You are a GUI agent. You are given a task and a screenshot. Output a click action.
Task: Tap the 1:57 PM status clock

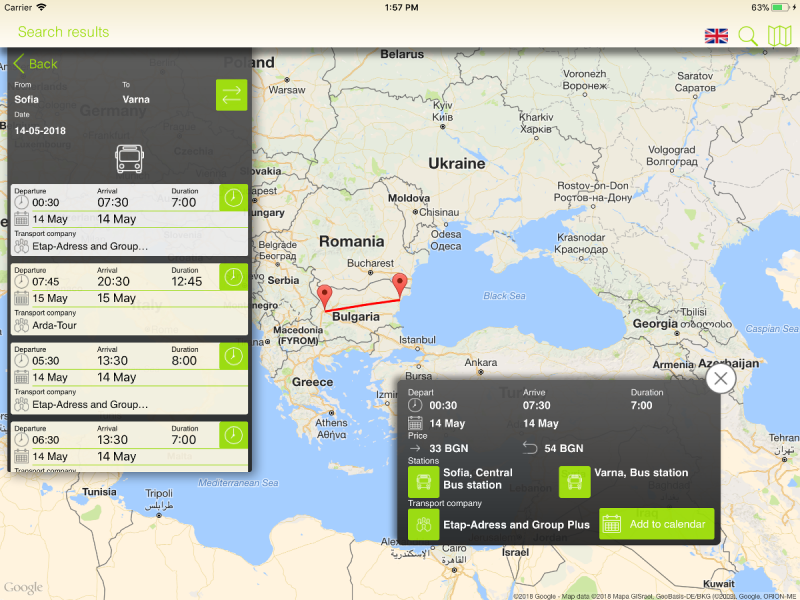point(401,8)
